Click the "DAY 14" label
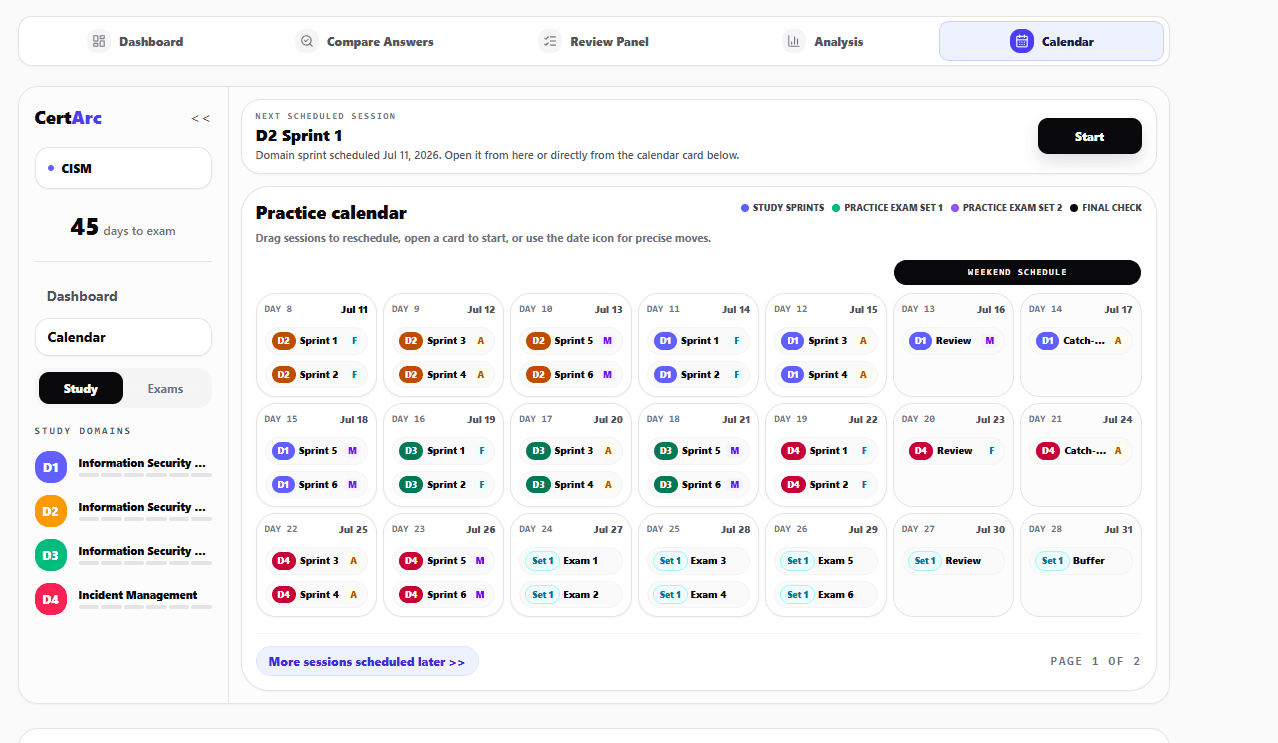 pos(1046,310)
